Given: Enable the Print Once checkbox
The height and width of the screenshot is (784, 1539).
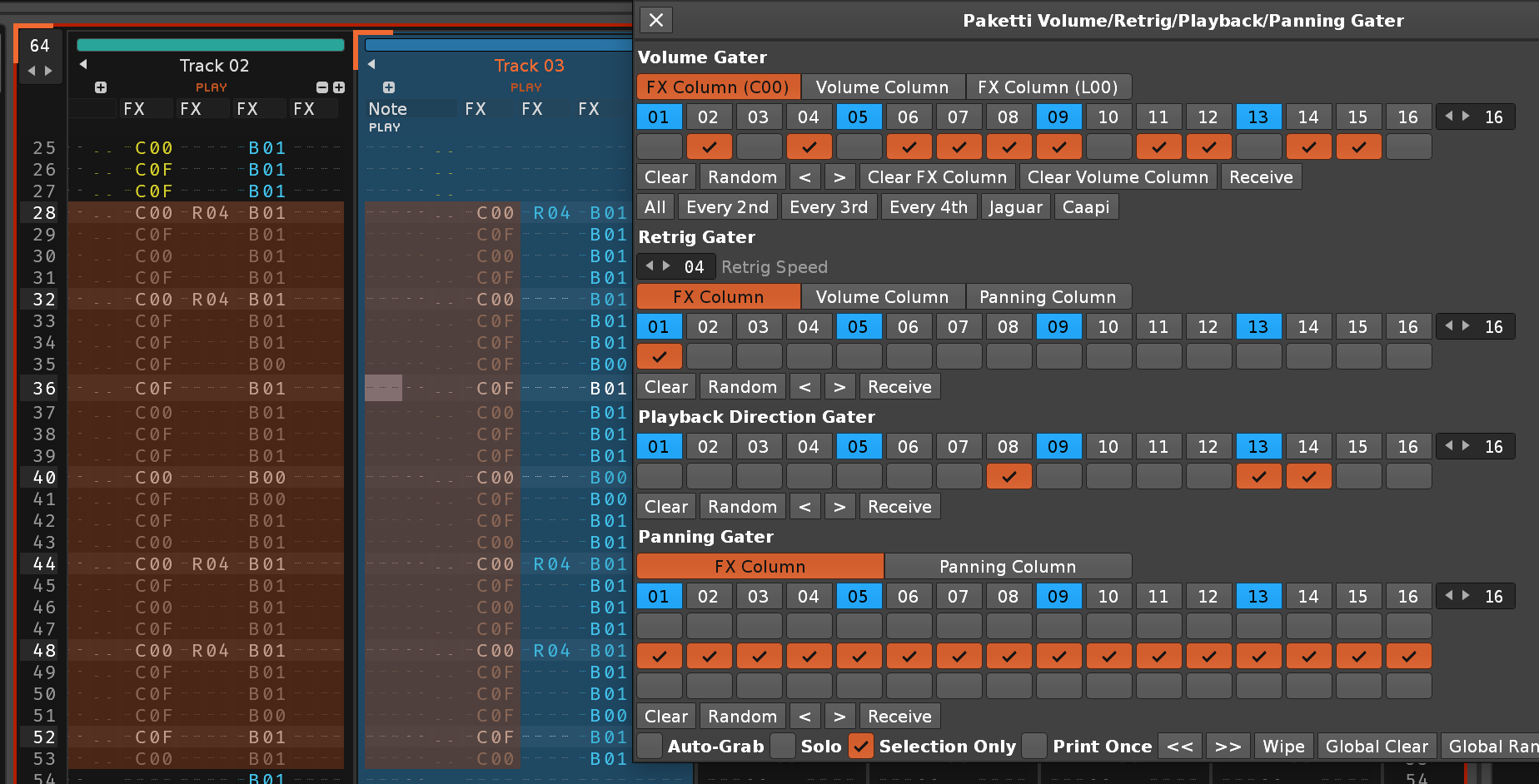Looking at the screenshot, I should click(1033, 747).
